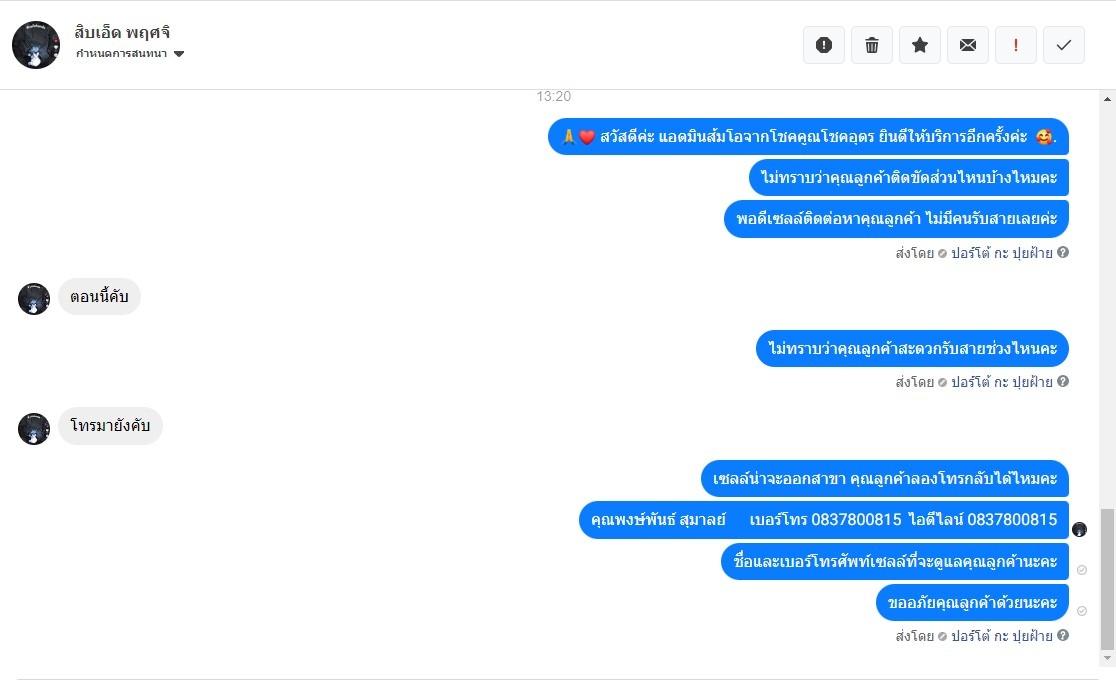Click the scrollbar down arrow
Screen dimensions: 1116x680
1107,659
